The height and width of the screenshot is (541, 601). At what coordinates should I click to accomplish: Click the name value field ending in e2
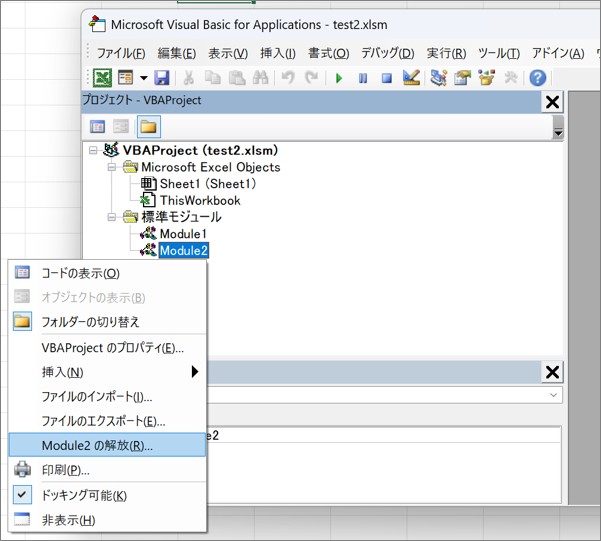tap(384, 435)
